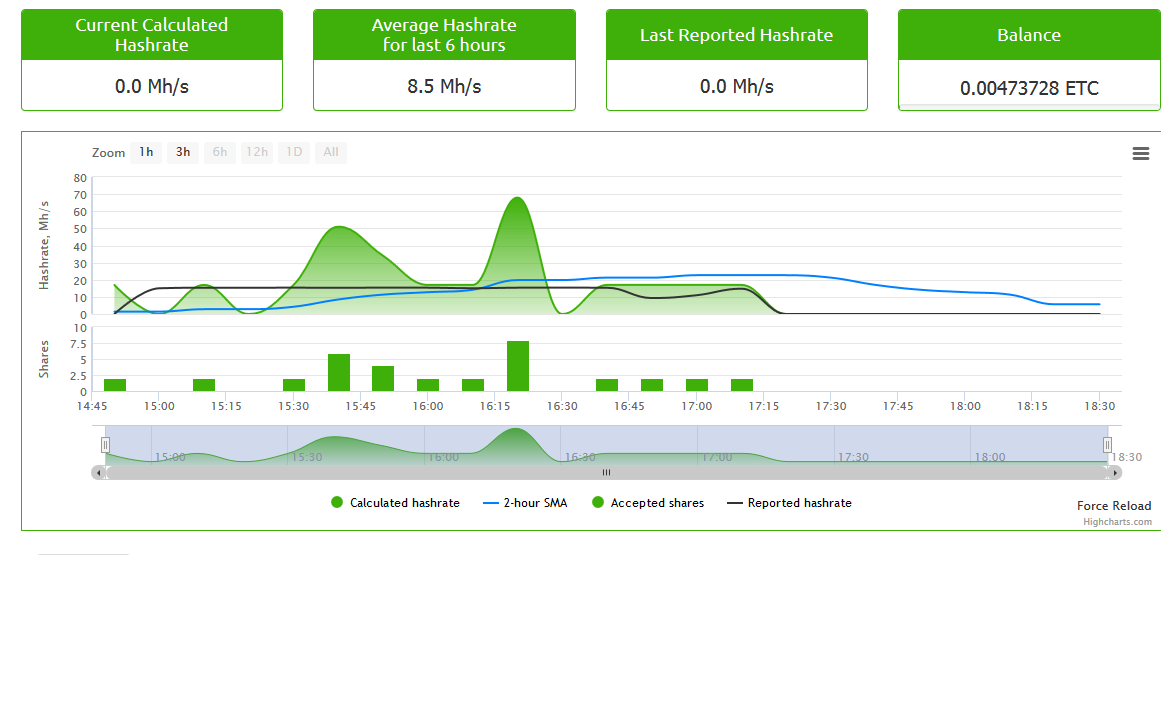Click the Balance value panel
The height and width of the screenshot is (702, 1176).
(1029, 86)
